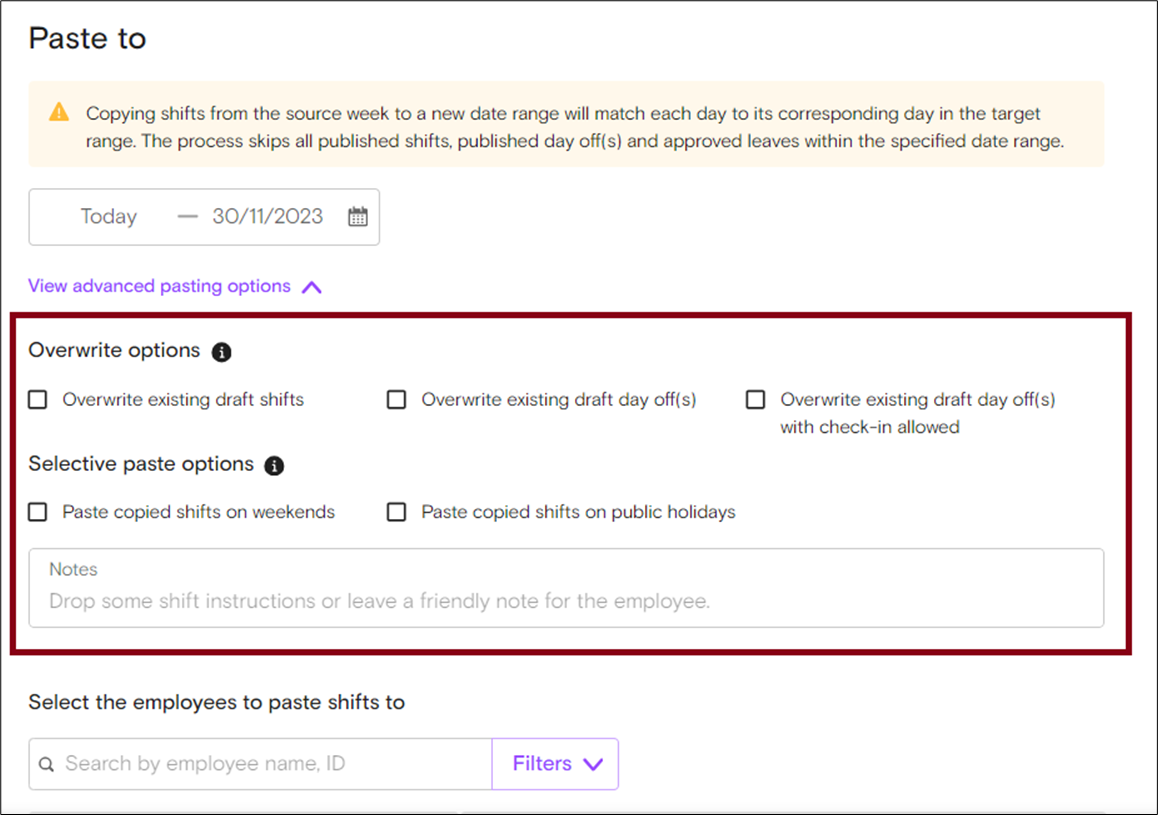Screen dimensions: 1158x815
Task: Click the View advanced pasting options link
Action: 159,286
